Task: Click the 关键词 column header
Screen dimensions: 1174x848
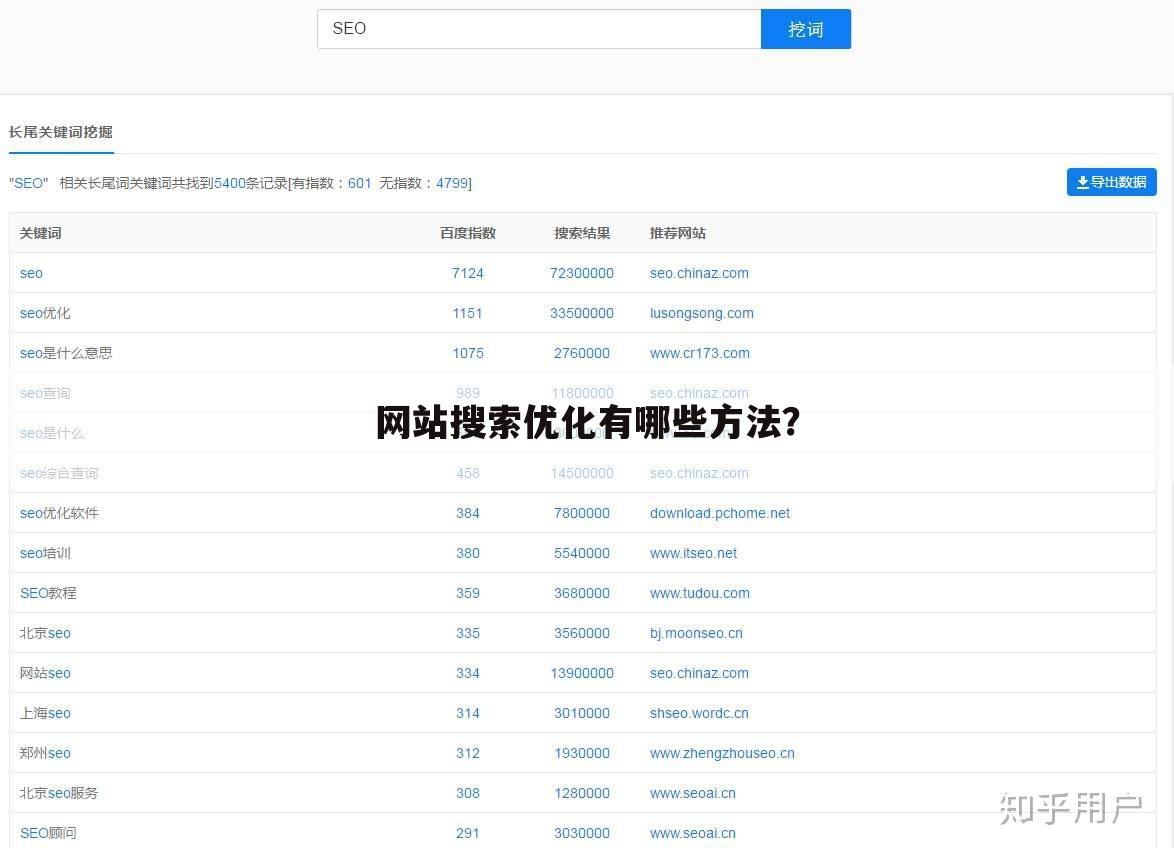Action: point(40,234)
